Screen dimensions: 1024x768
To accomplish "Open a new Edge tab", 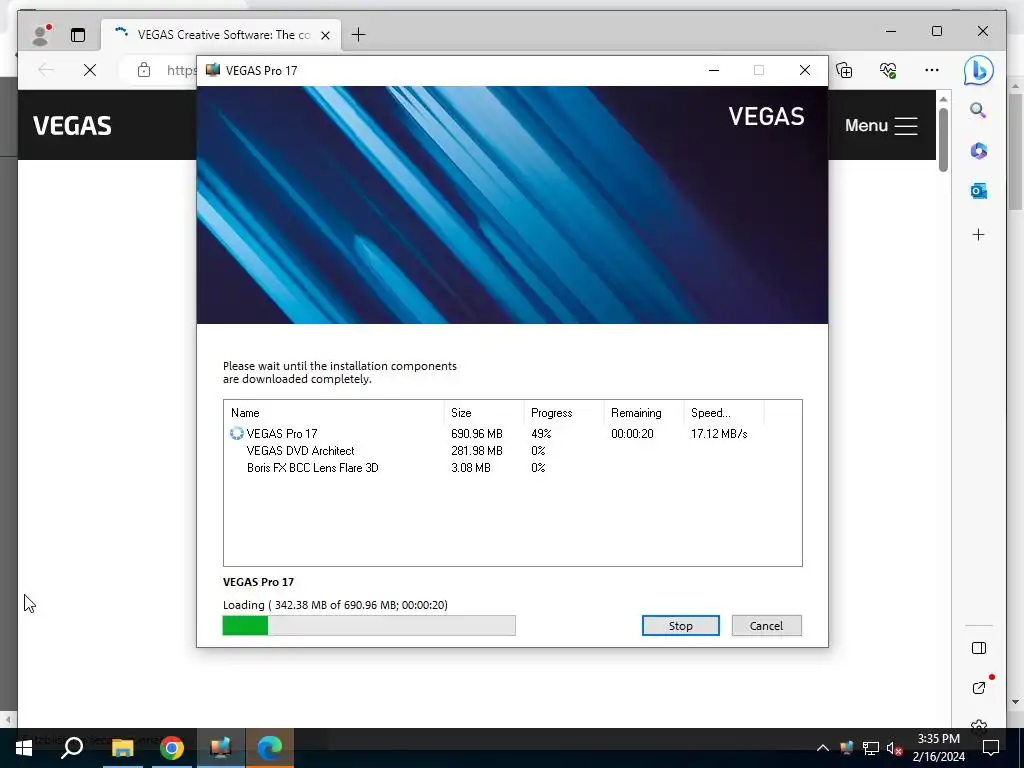I will pos(359,35).
